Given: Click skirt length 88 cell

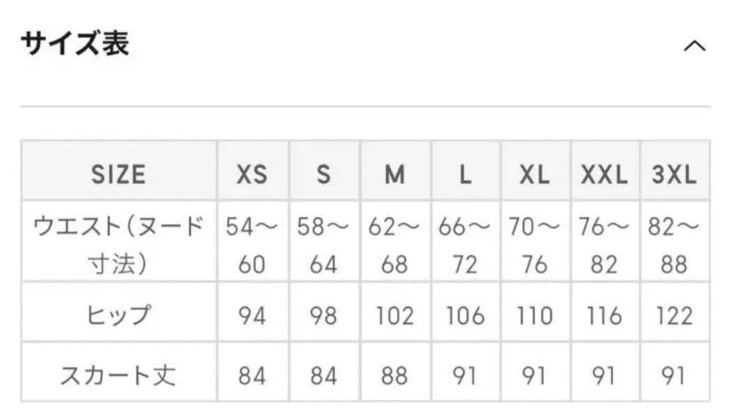Looking at the screenshot, I should pos(395,377).
